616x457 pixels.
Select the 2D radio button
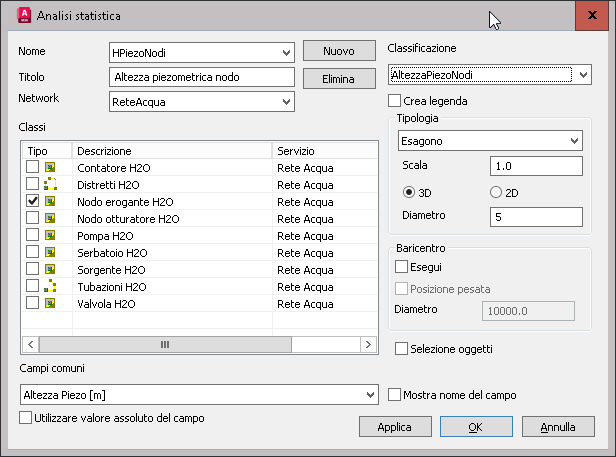point(496,192)
